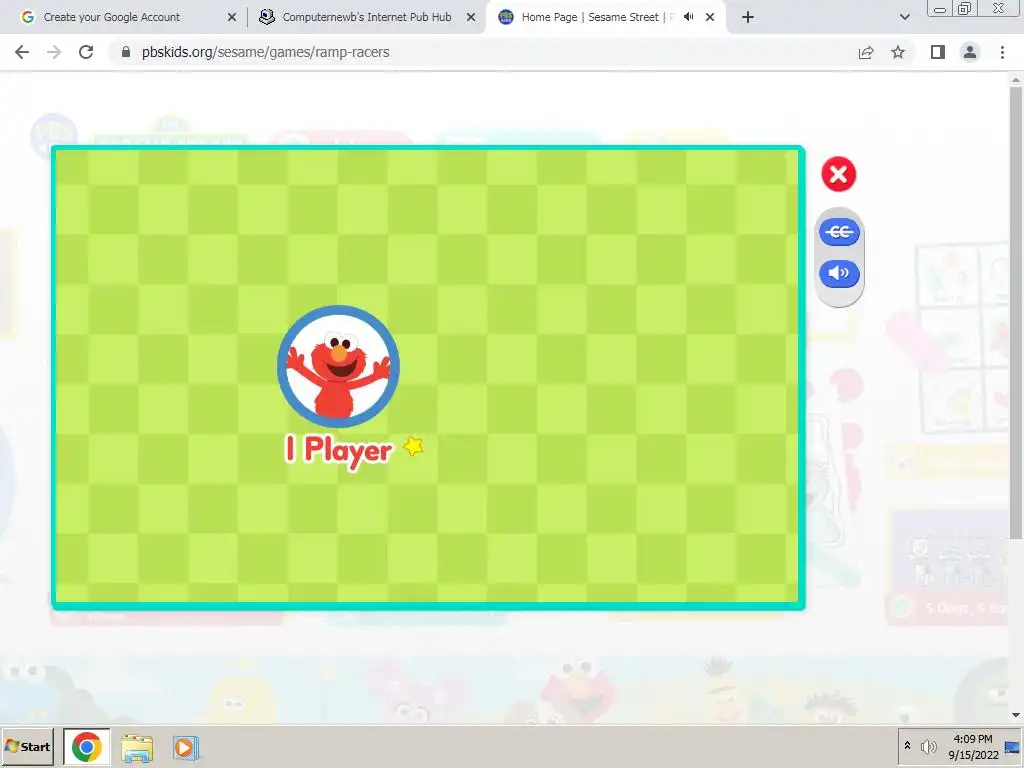Open the Chrome three-dot menu
This screenshot has width=1024, height=768.
click(x=1002, y=52)
